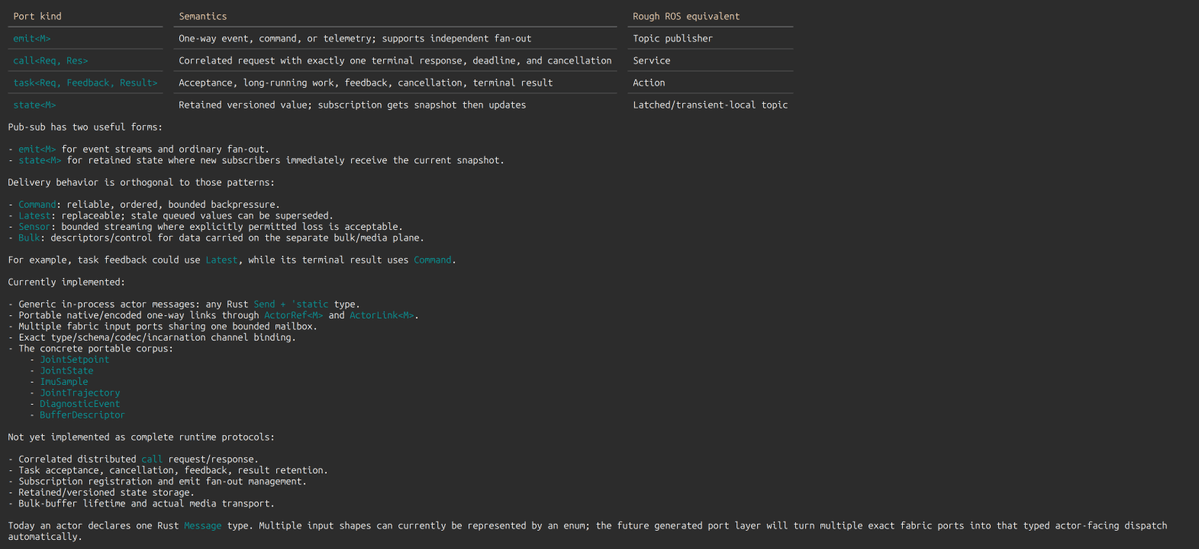Image resolution: width=1199 pixels, height=549 pixels.
Task: Click the 'Correlated request with exactly one terminal response' cell
Action: [x=395, y=60]
